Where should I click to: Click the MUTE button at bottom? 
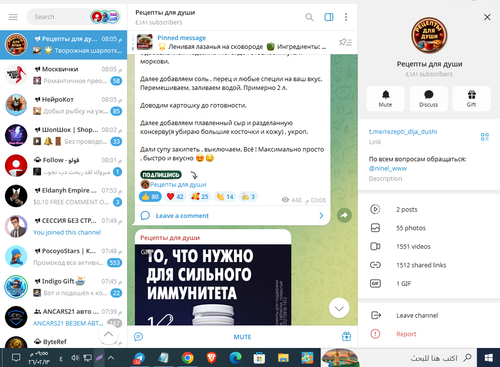tap(242, 337)
